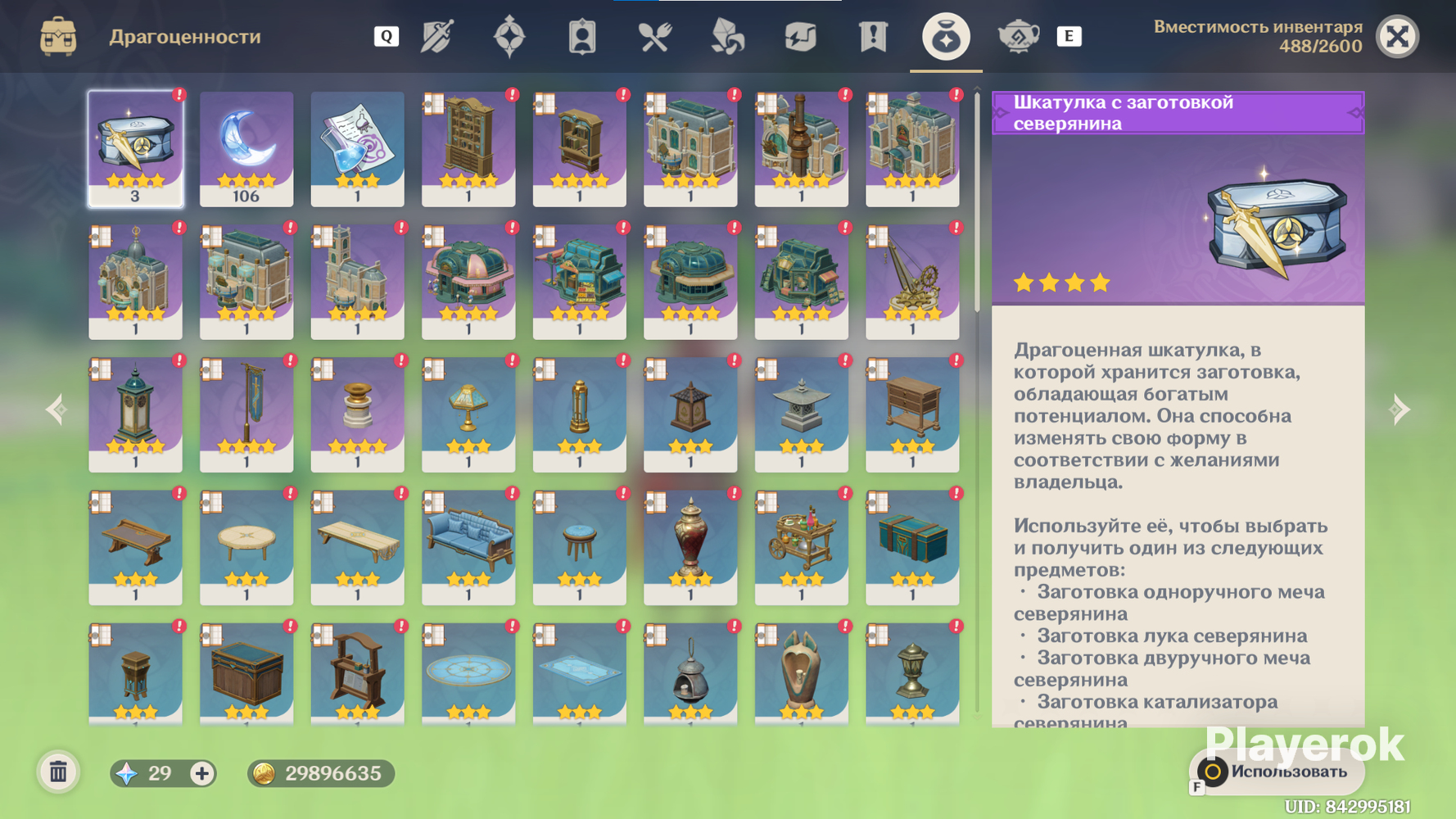1456x819 pixels.
Task: Click the item grid scrollbar
Action: pyautogui.click(x=977, y=201)
